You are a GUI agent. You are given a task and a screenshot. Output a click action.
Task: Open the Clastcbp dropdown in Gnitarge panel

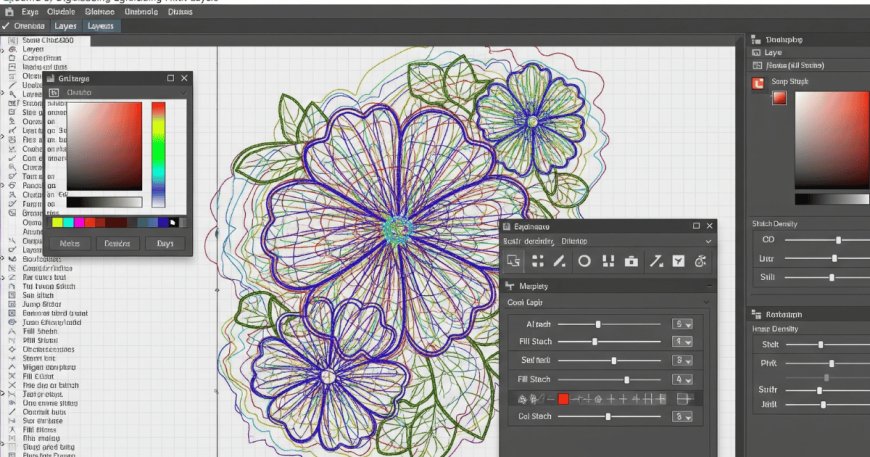point(183,93)
